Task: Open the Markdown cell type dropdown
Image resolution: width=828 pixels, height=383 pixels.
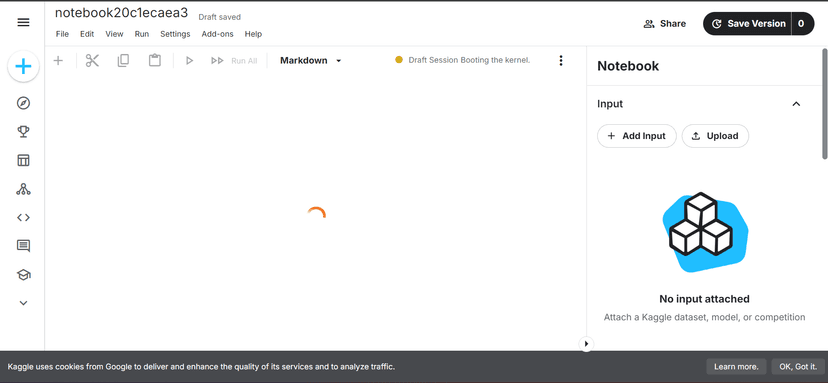Action: tap(310, 61)
